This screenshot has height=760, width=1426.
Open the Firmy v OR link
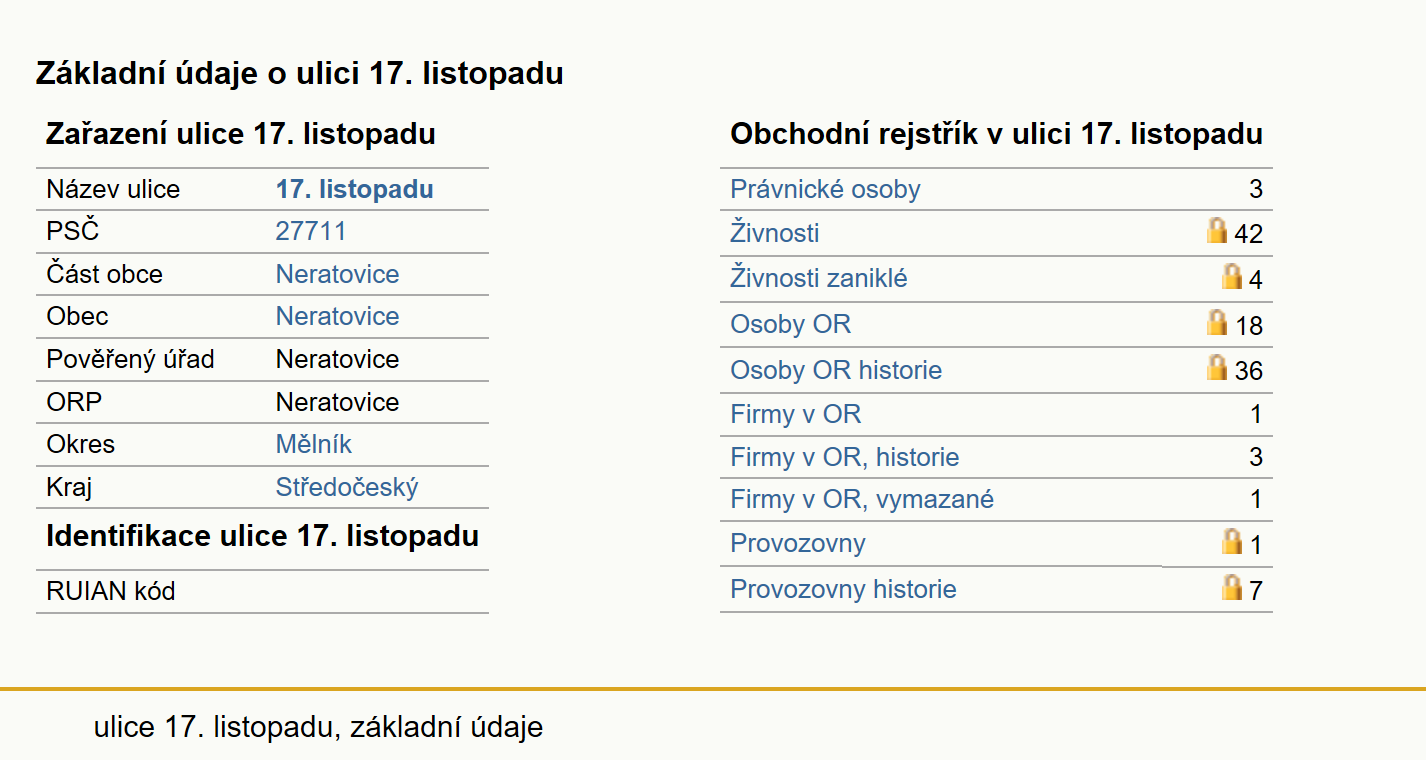pos(796,414)
